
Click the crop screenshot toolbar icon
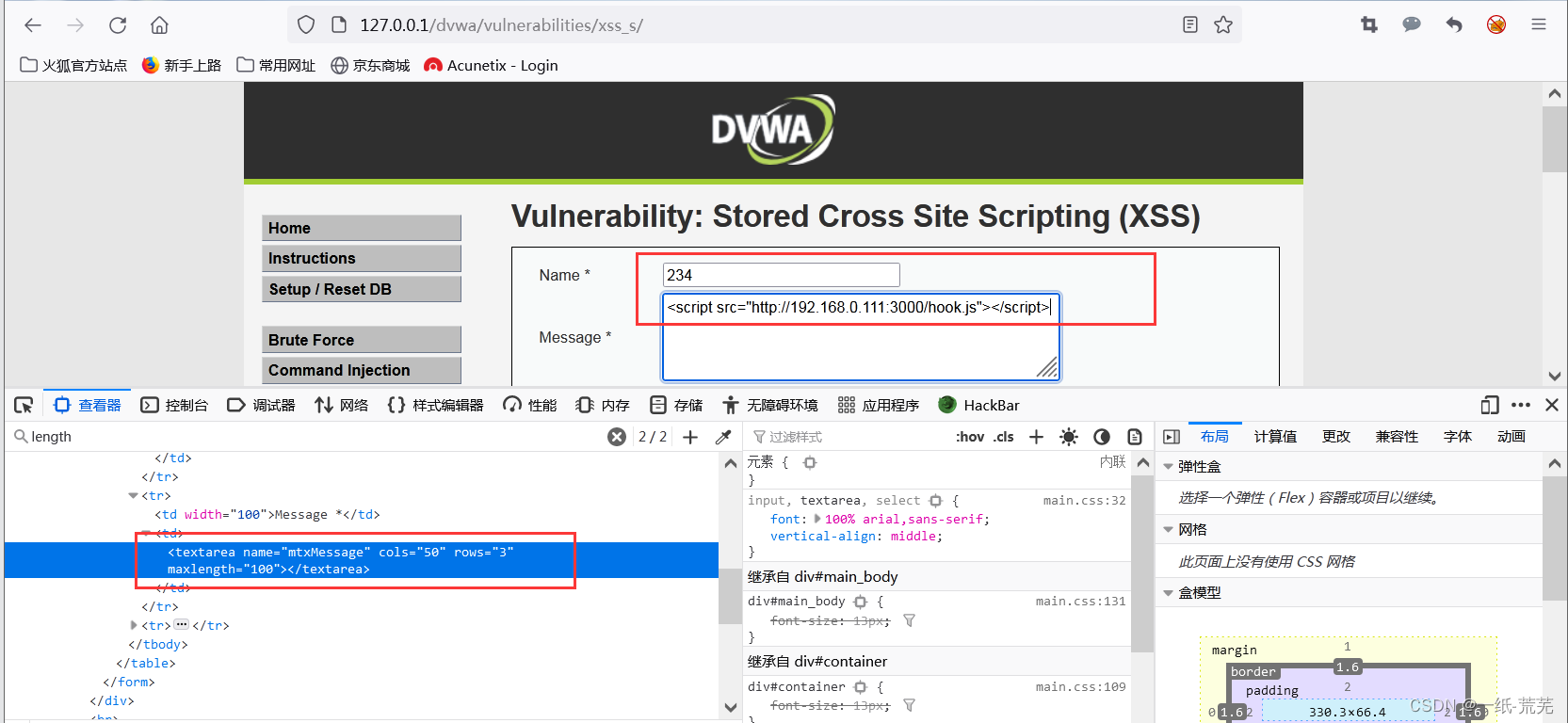click(x=1369, y=25)
